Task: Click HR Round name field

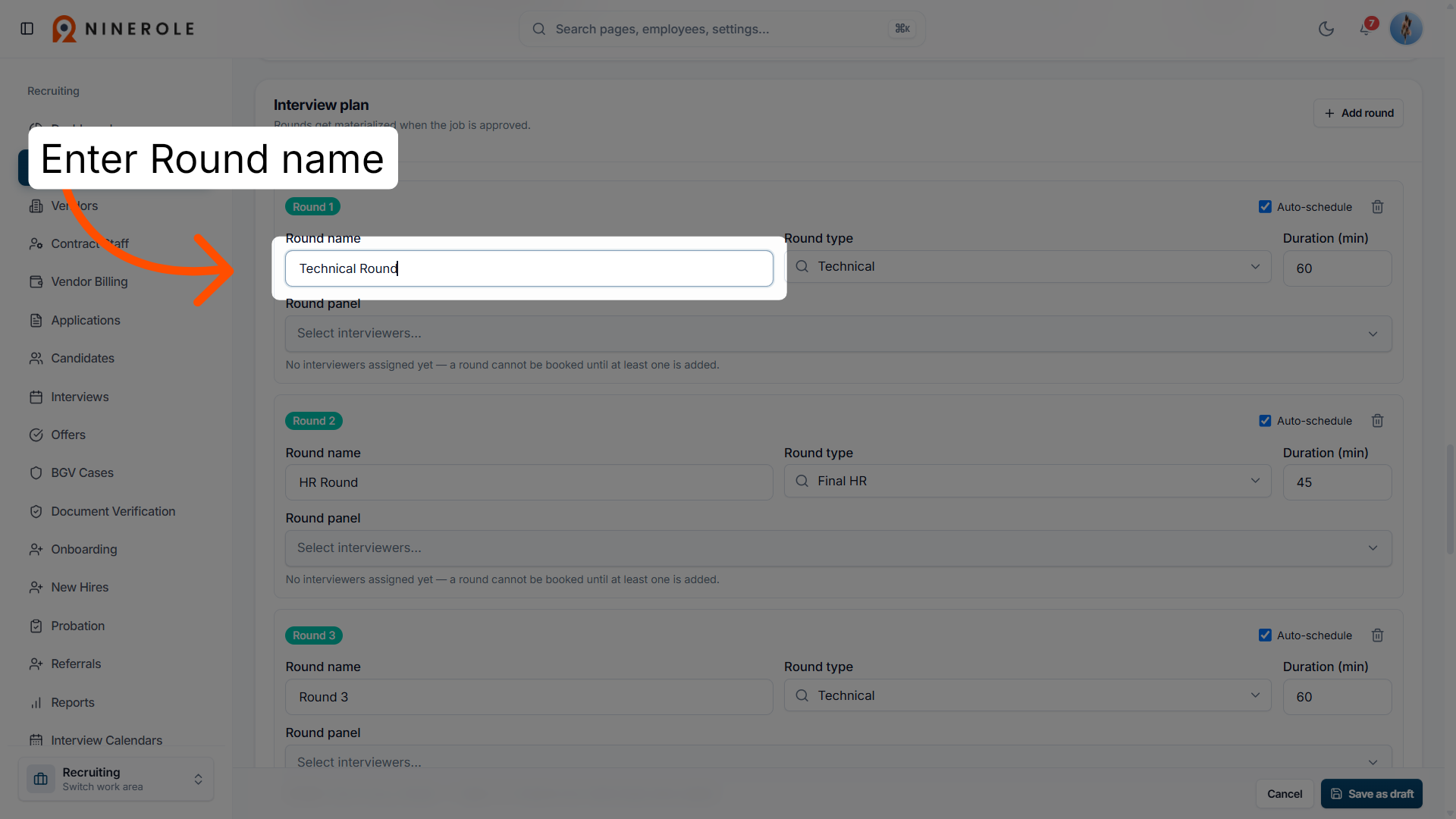Action: pos(529,482)
